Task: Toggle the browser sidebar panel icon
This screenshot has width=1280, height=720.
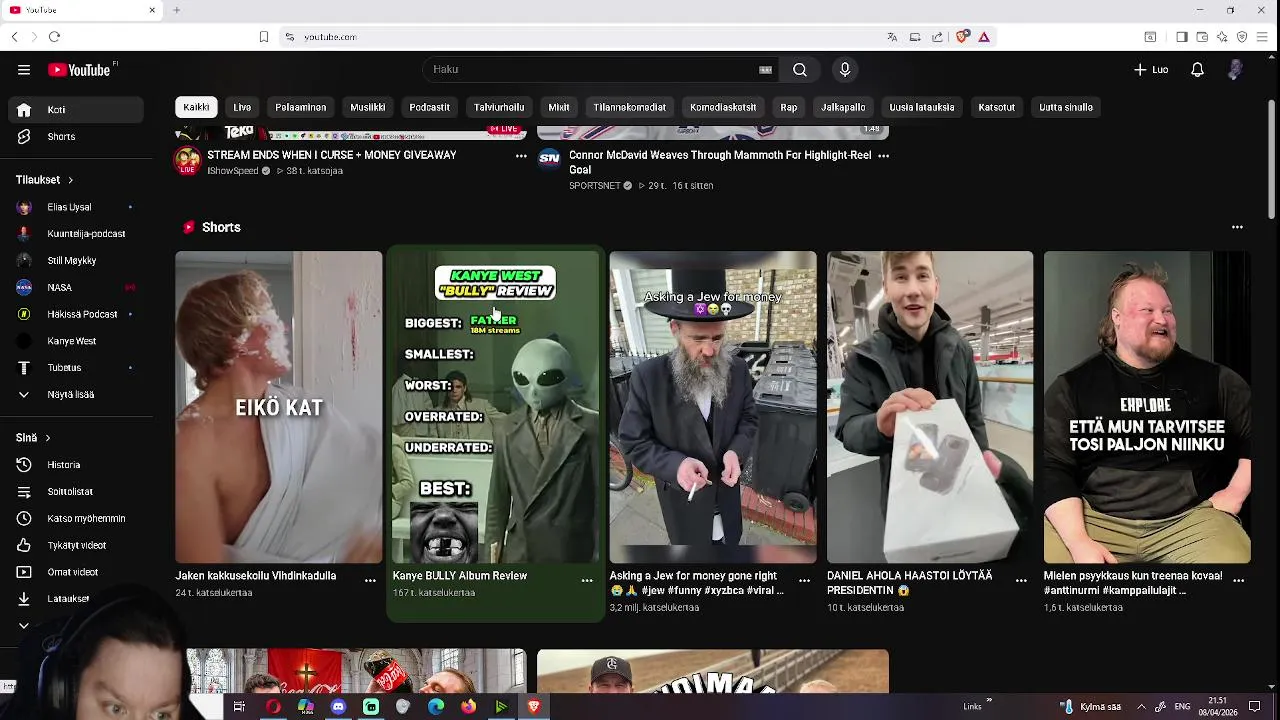Action: point(1181,37)
